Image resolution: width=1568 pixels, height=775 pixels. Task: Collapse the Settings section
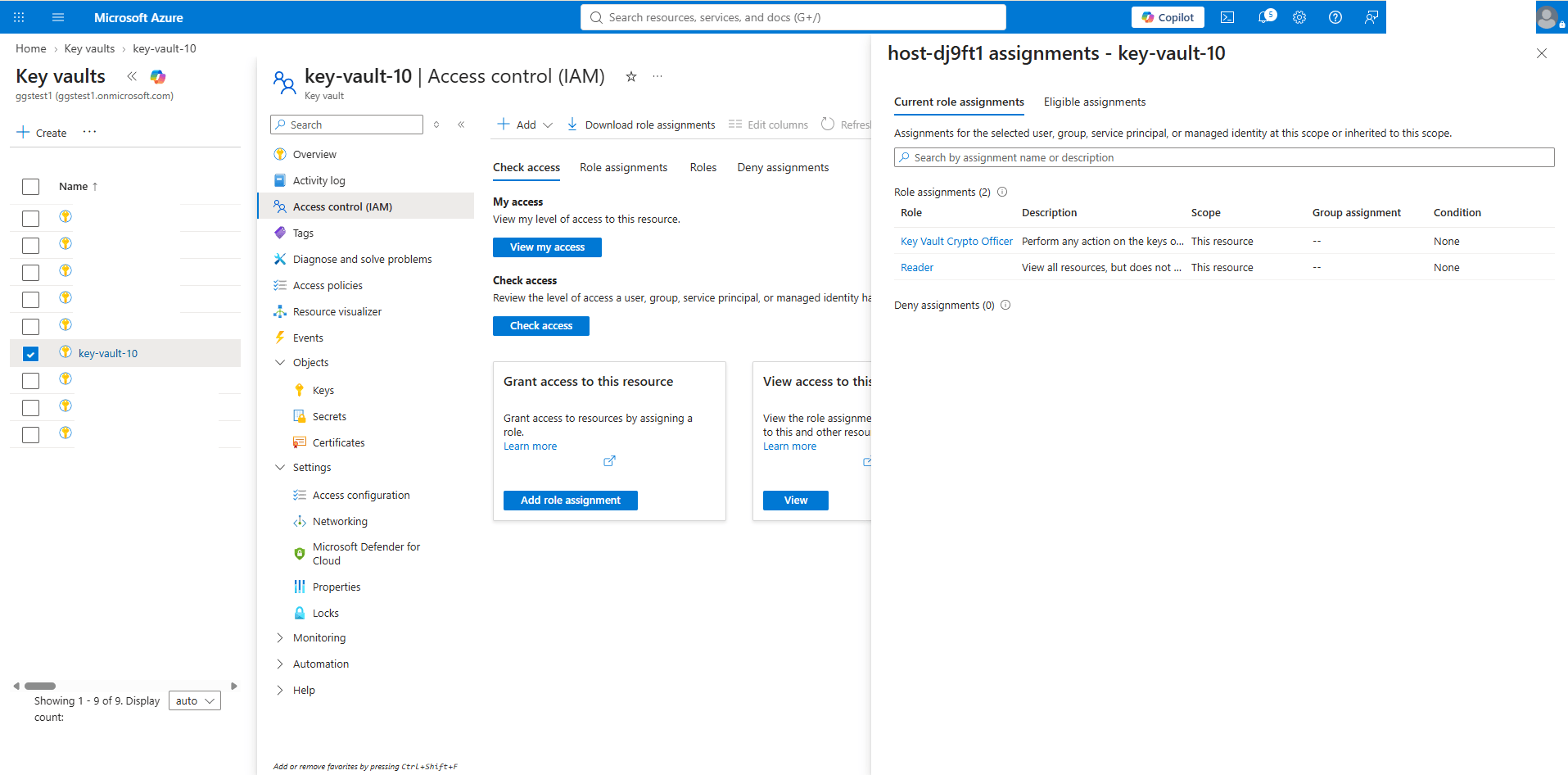pos(280,467)
